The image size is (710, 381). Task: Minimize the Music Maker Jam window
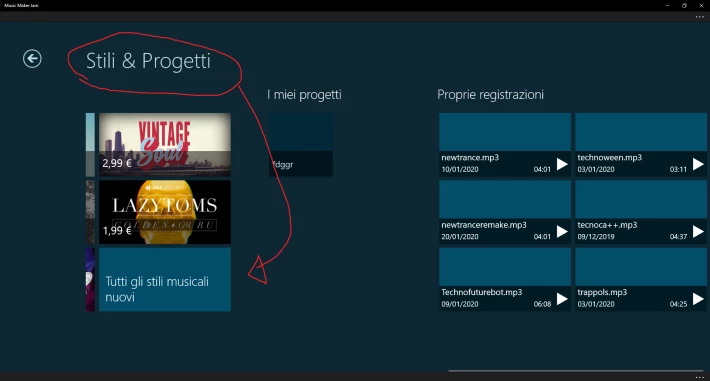click(667, 5)
